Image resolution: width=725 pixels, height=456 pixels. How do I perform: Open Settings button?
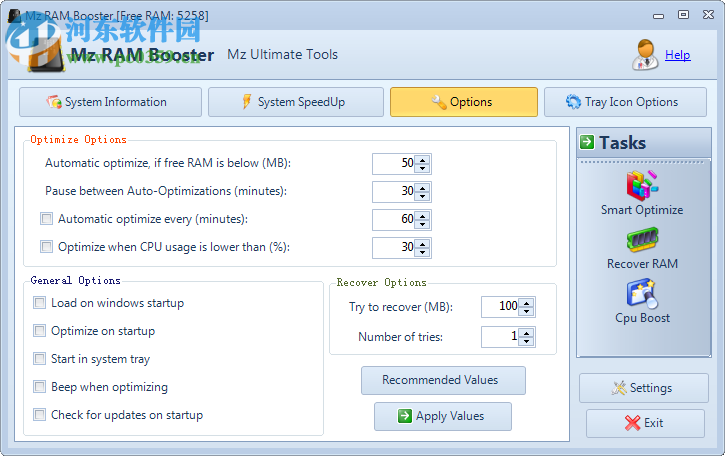tap(644, 388)
